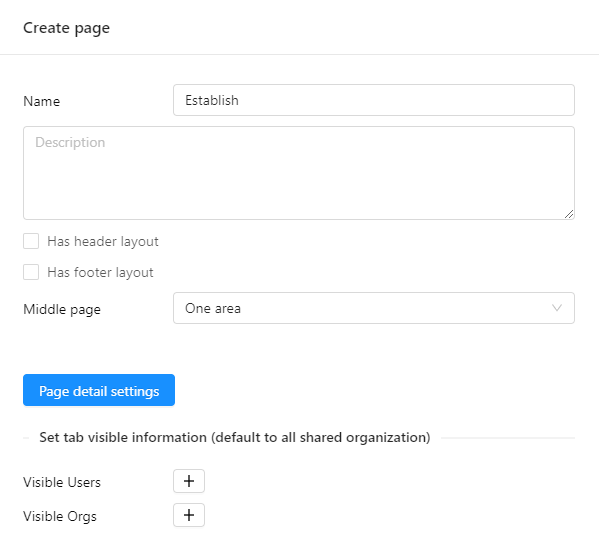Focus the Description text area
Screen dimensions: 599x553
299,173
